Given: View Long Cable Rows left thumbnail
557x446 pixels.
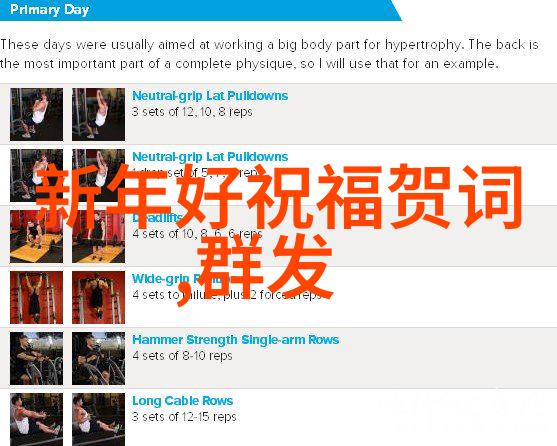Looking at the screenshot, I should pos(37,419).
